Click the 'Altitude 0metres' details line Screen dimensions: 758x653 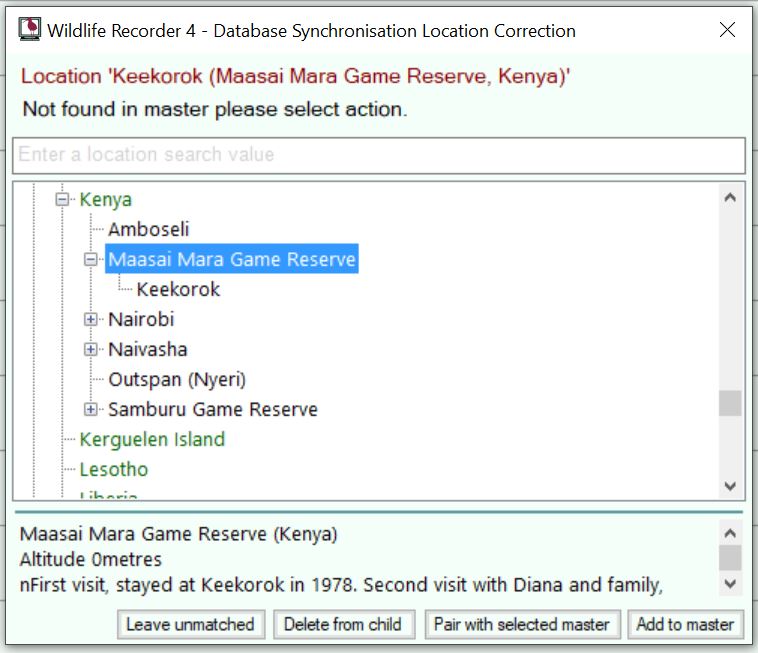pyautogui.click(x=90, y=559)
